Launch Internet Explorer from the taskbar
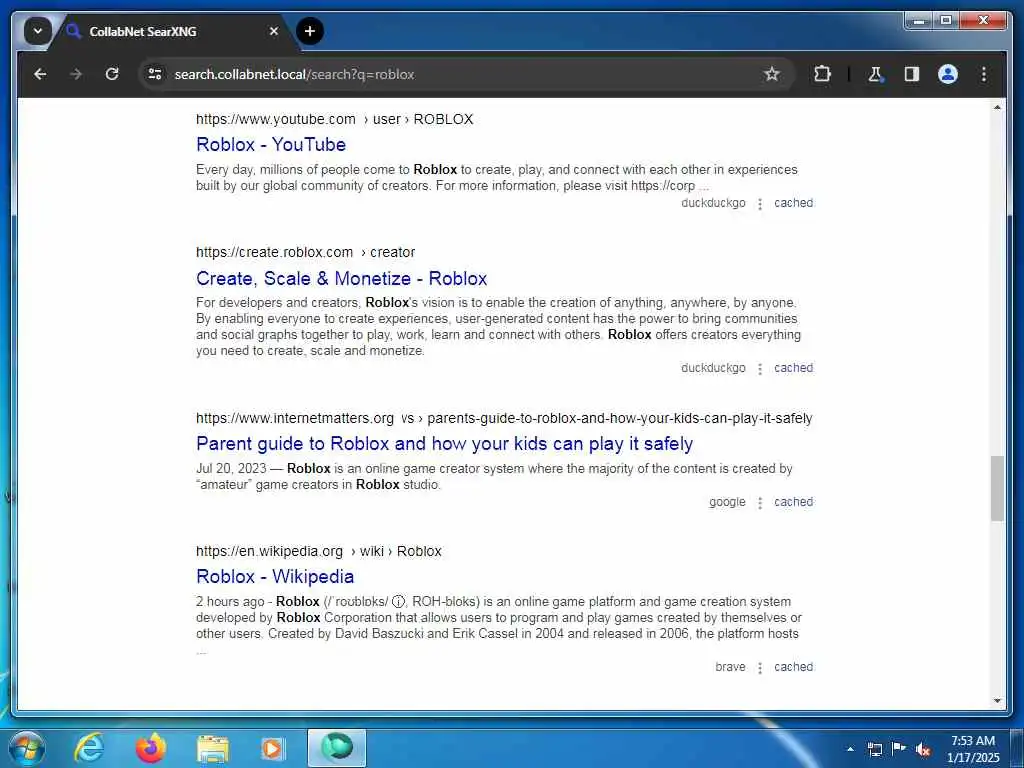This screenshot has height=768, width=1024. click(x=89, y=748)
